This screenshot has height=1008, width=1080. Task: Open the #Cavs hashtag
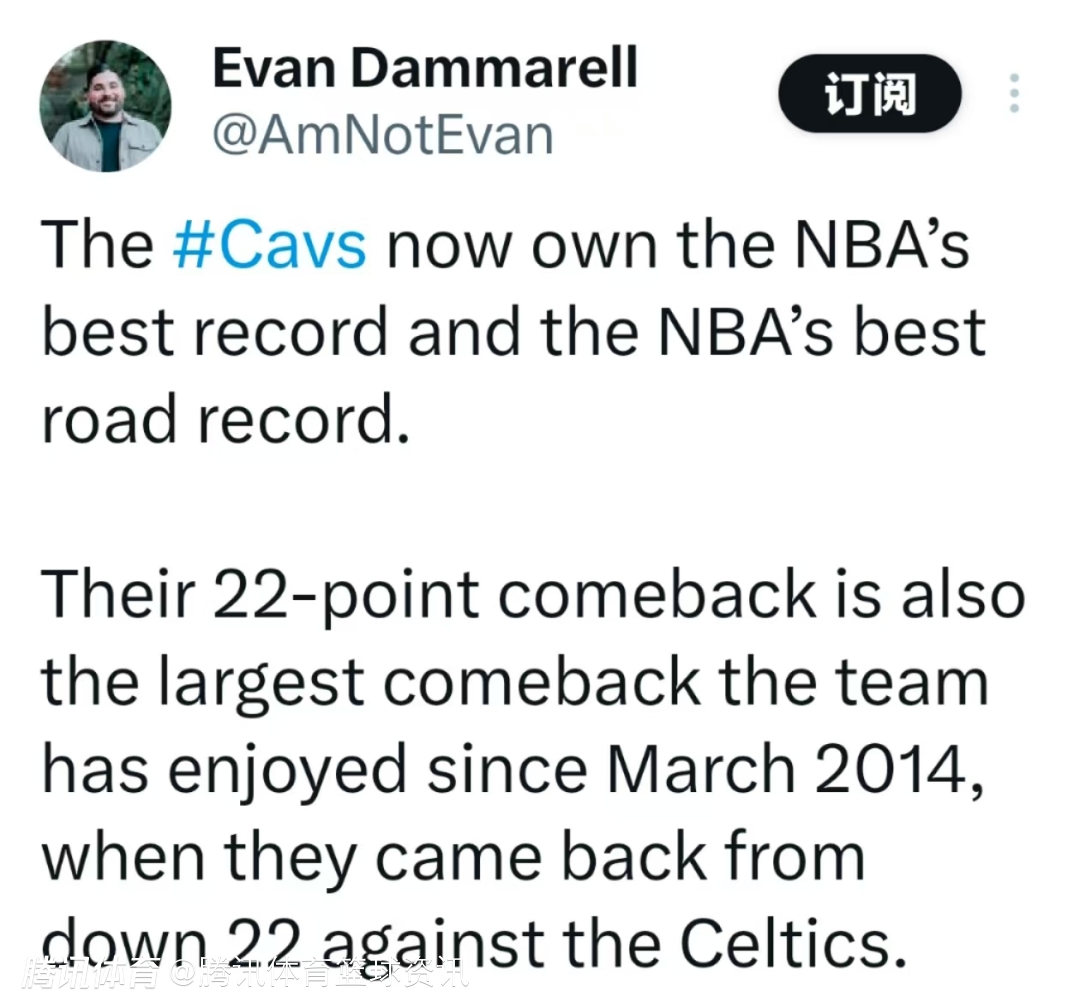tap(269, 245)
